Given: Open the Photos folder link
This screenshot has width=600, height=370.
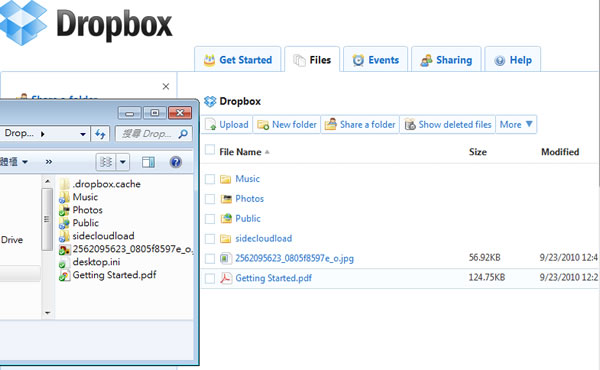Looking at the screenshot, I should [x=249, y=199].
